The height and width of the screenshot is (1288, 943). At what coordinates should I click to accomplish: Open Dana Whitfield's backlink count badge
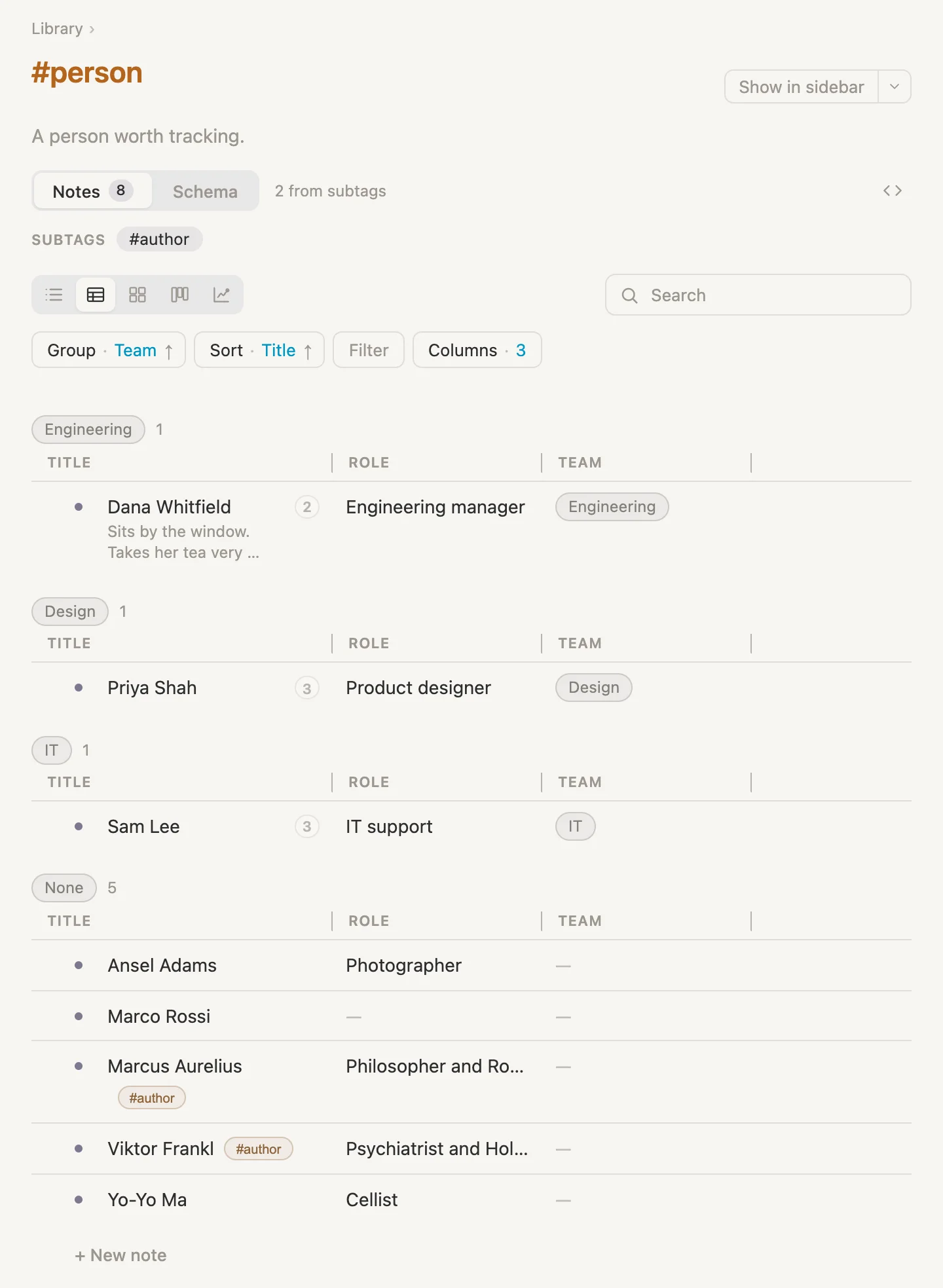click(x=307, y=507)
